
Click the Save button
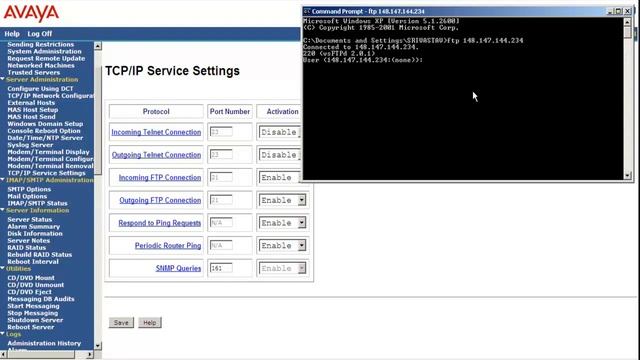pyautogui.click(x=121, y=322)
